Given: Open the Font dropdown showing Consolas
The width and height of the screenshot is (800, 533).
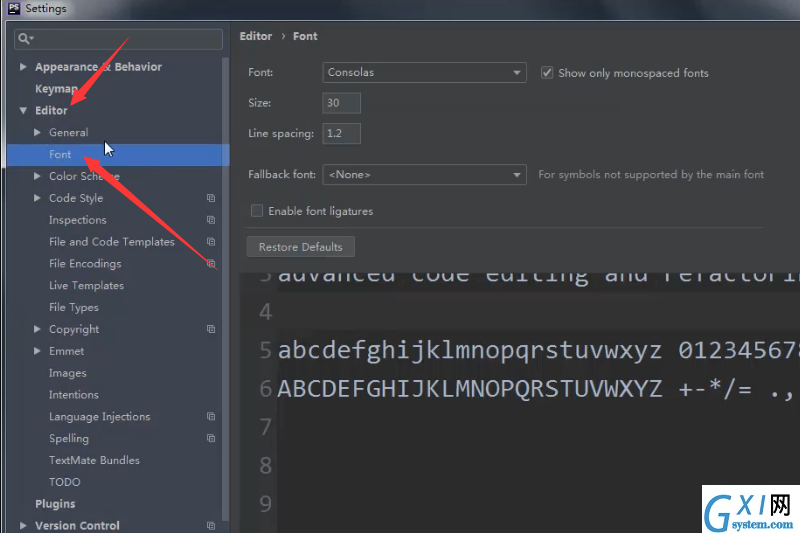Looking at the screenshot, I should click(424, 72).
